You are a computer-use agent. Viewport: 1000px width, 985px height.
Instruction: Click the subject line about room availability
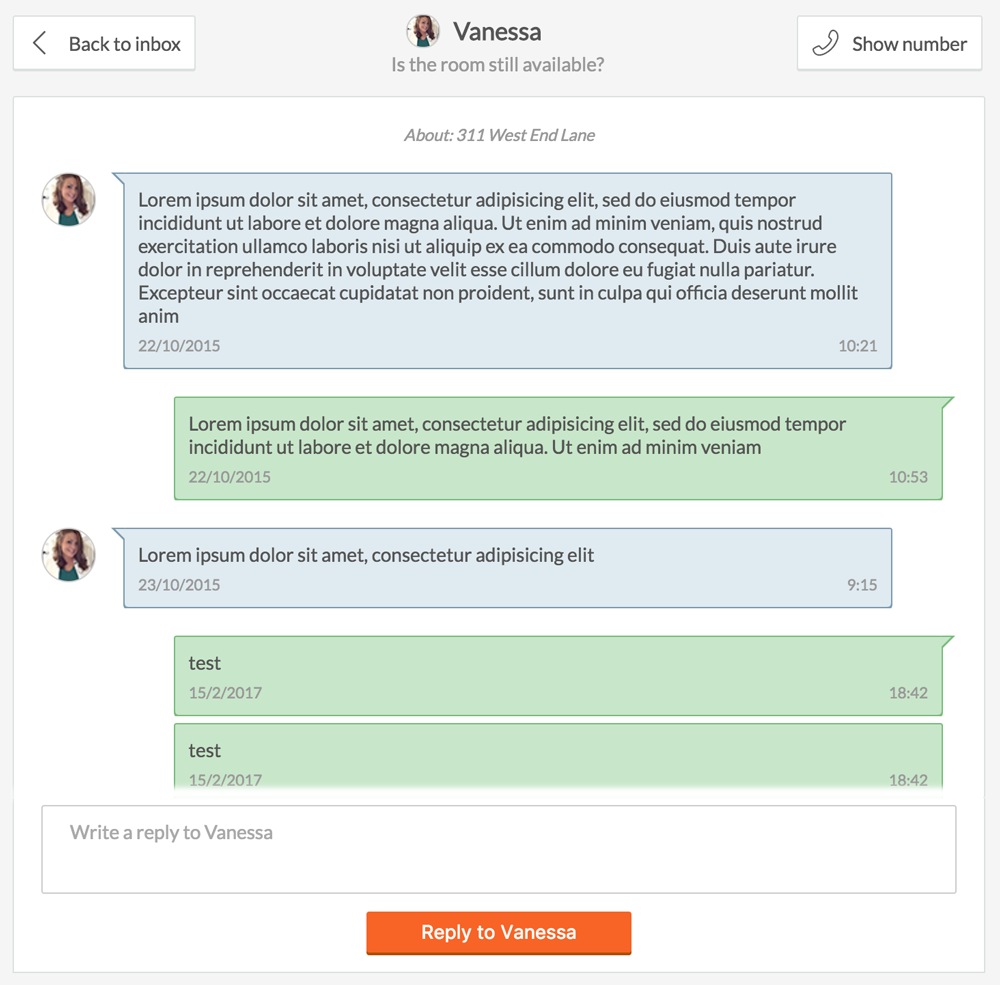tap(498, 65)
